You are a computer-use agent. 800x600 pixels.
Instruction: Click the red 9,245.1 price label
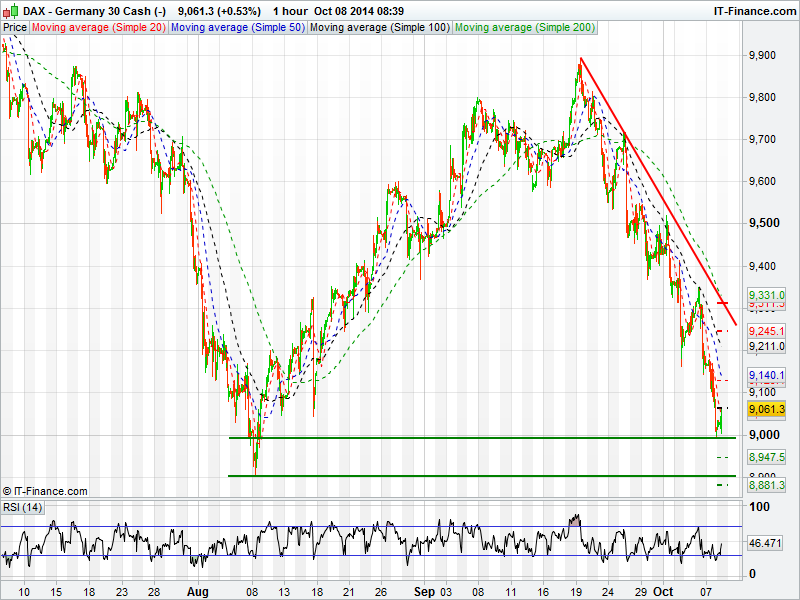(x=767, y=331)
